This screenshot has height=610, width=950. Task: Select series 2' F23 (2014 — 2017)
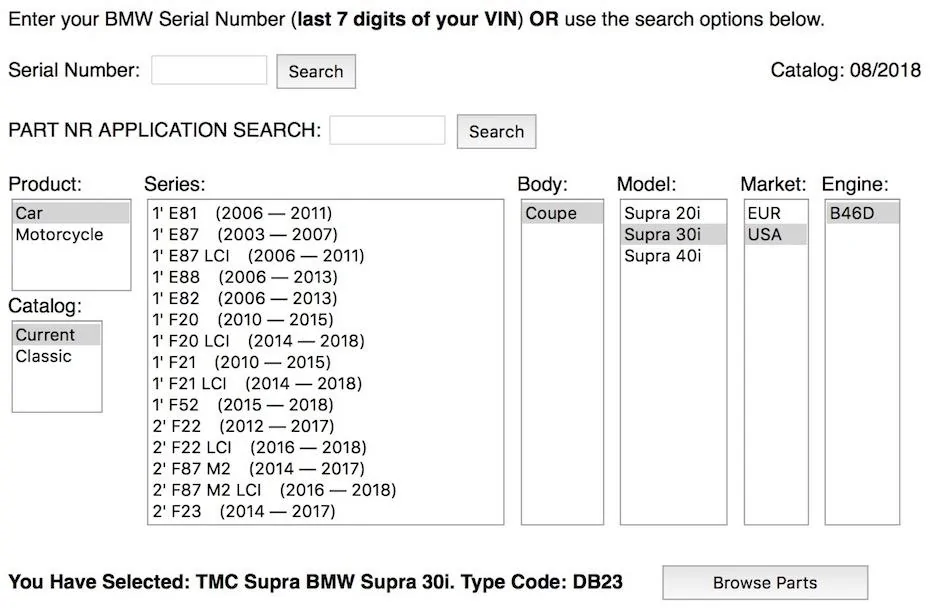point(325,511)
